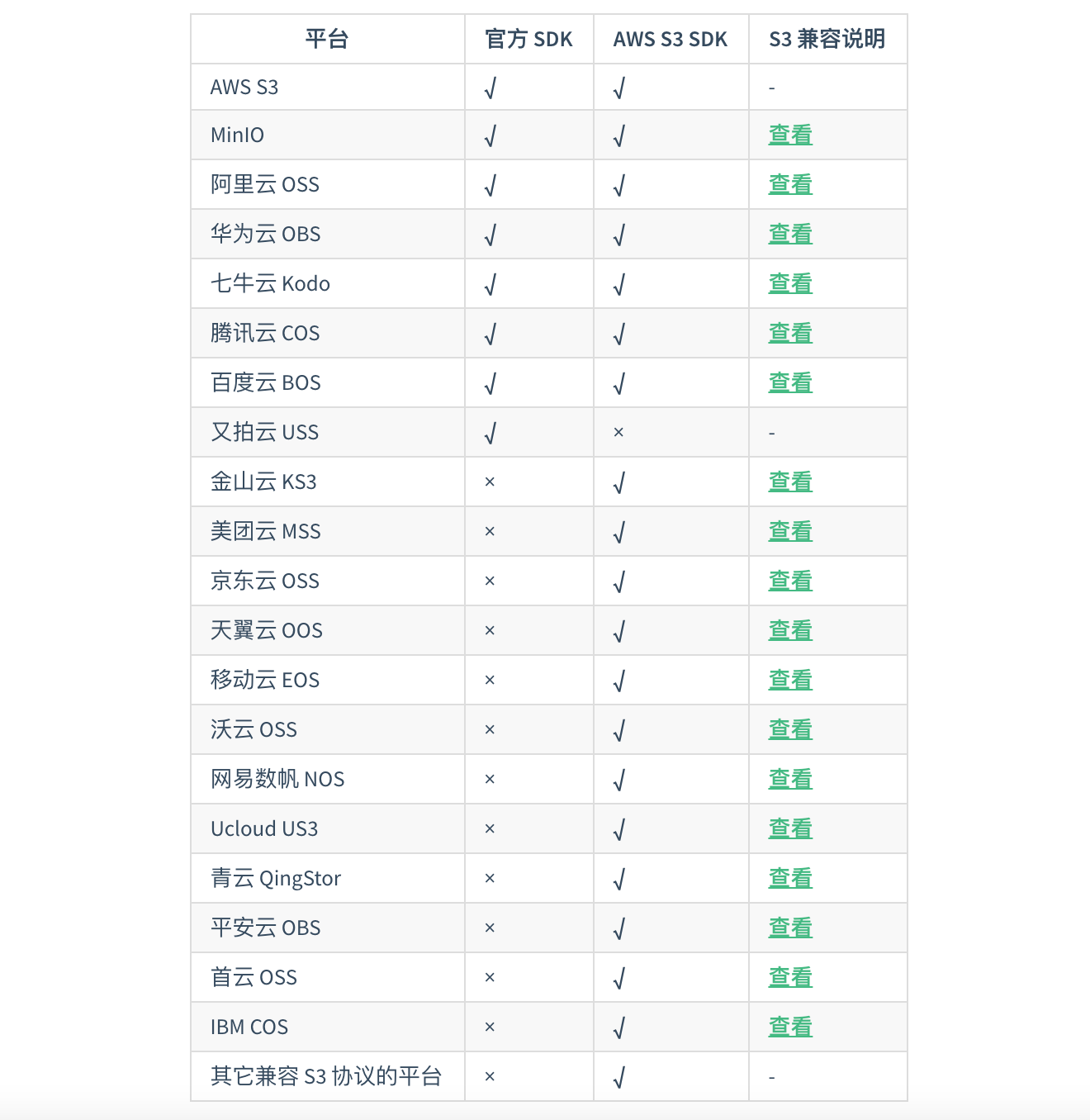Select the AWS S3 platform cell

(327, 87)
